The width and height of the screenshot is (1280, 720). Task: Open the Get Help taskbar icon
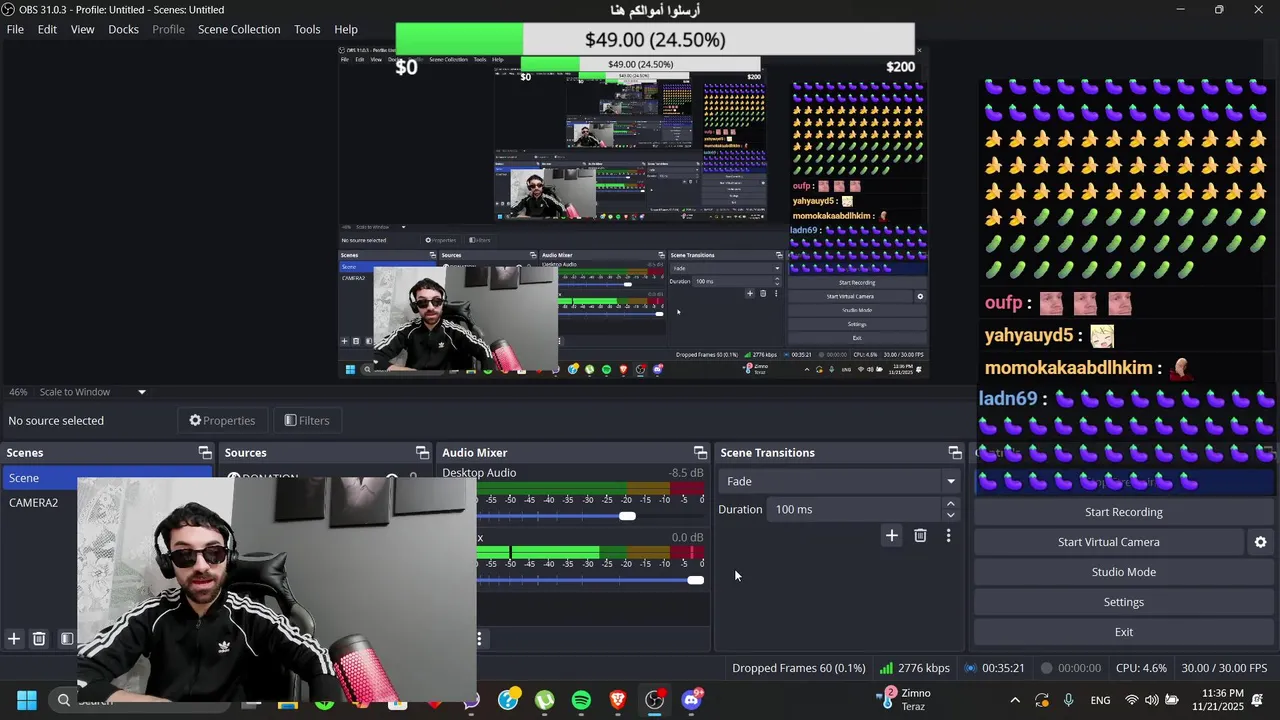tap(508, 700)
